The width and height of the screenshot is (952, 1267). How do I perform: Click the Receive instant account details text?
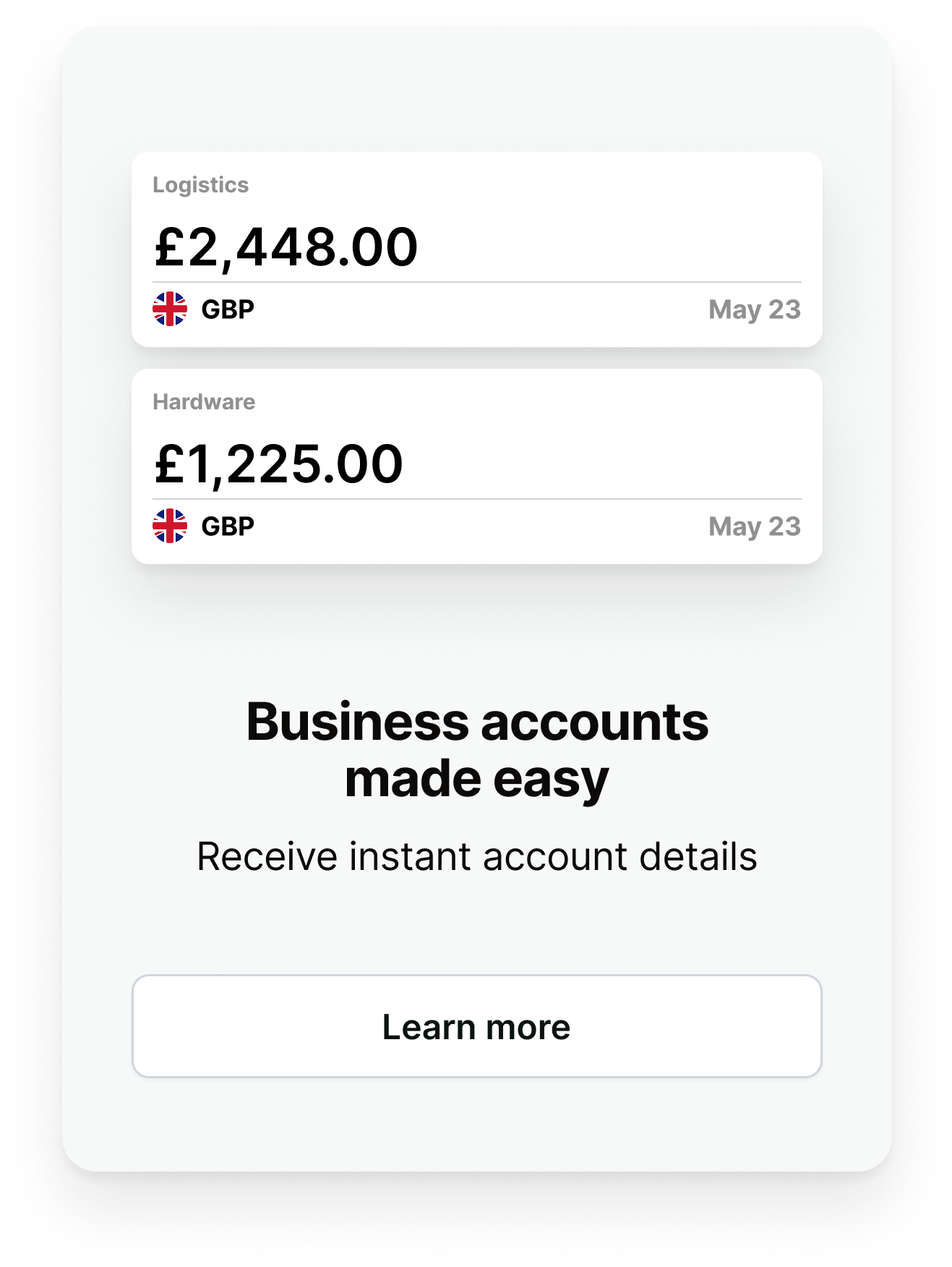(477, 857)
